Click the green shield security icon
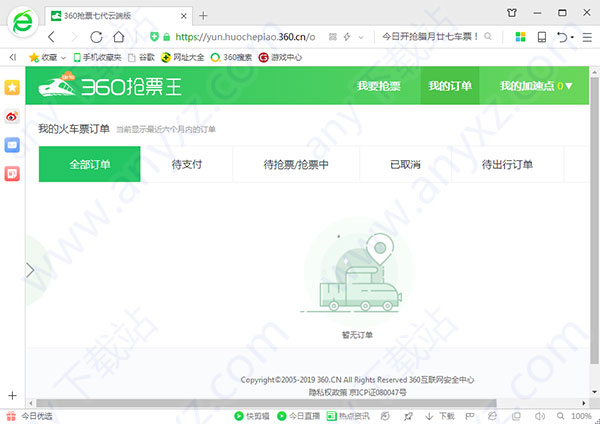This screenshot has height=424, width=600. [x=154, y=37]
